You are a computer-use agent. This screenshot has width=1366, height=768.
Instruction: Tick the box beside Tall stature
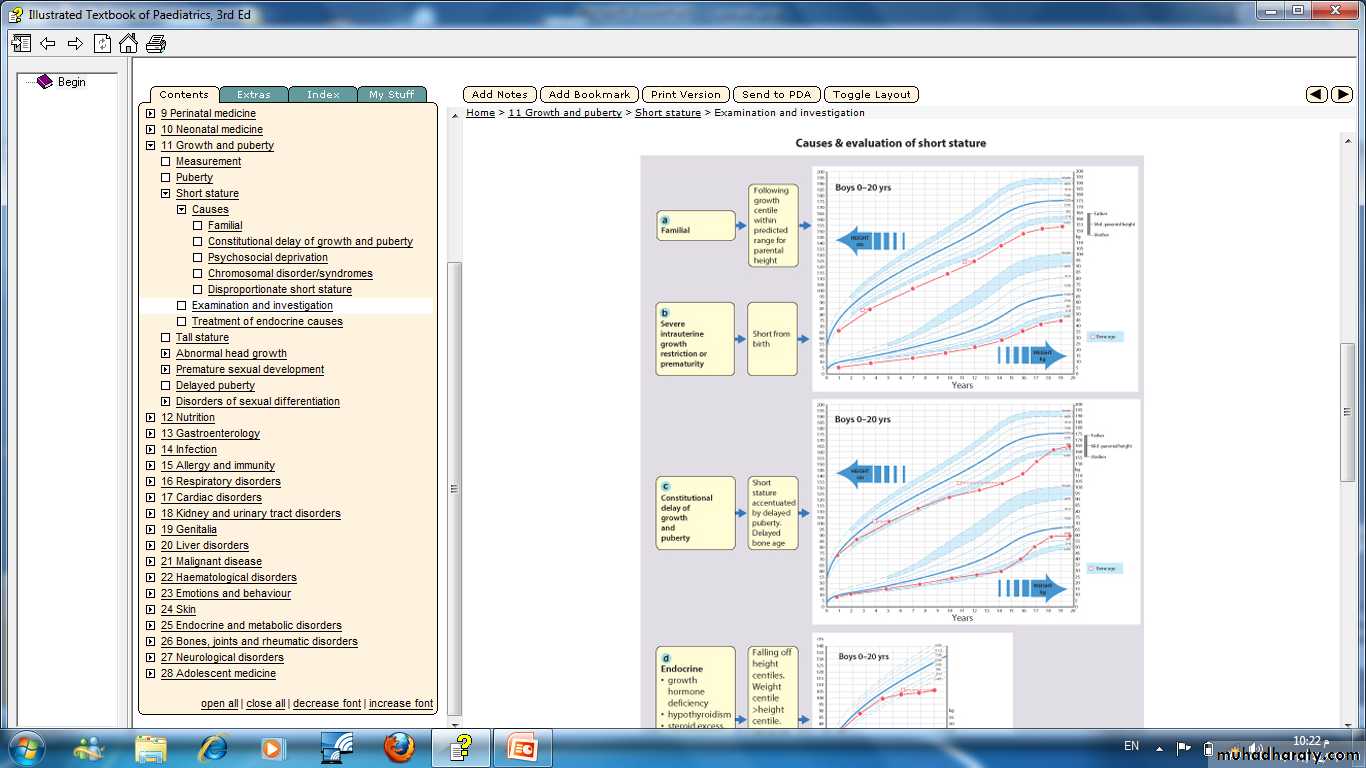pos(166,337)
